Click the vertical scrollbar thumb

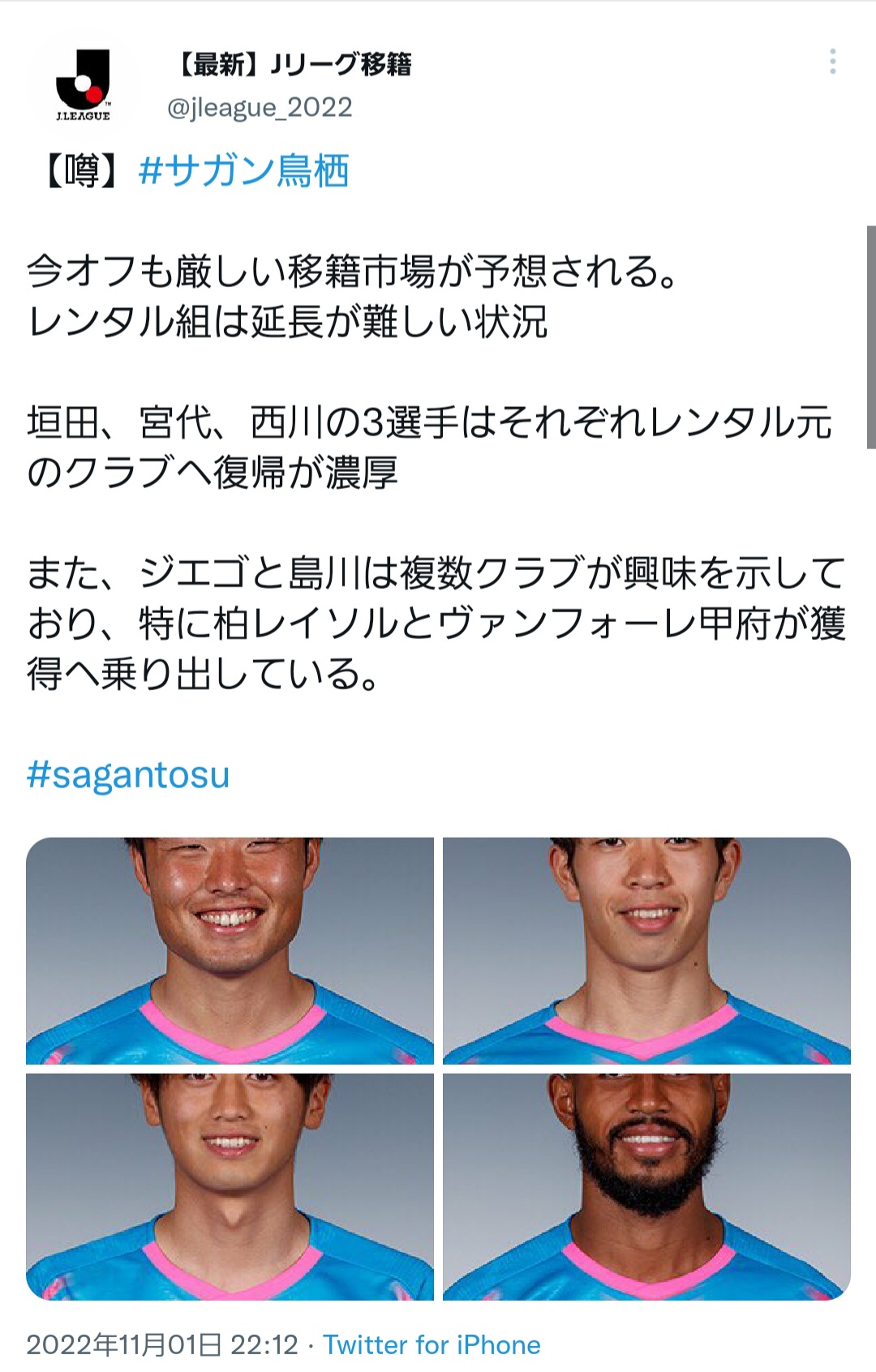[871, 337]
